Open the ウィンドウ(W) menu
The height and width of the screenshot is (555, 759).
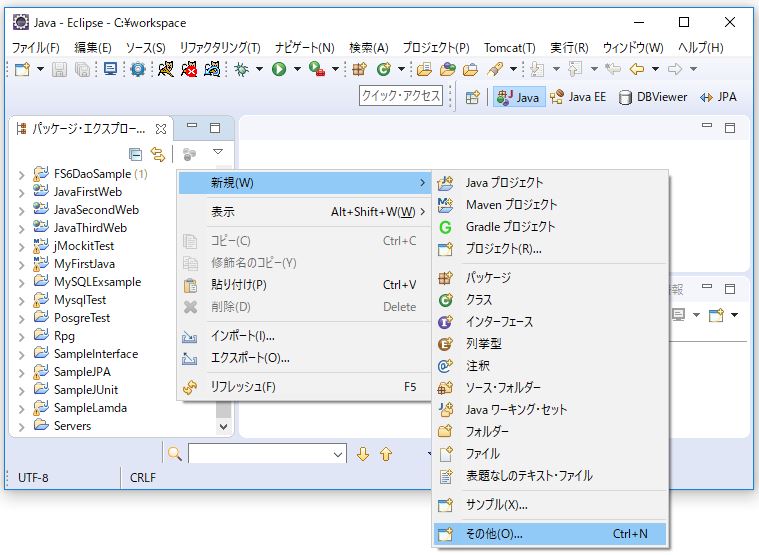[633, 47]
